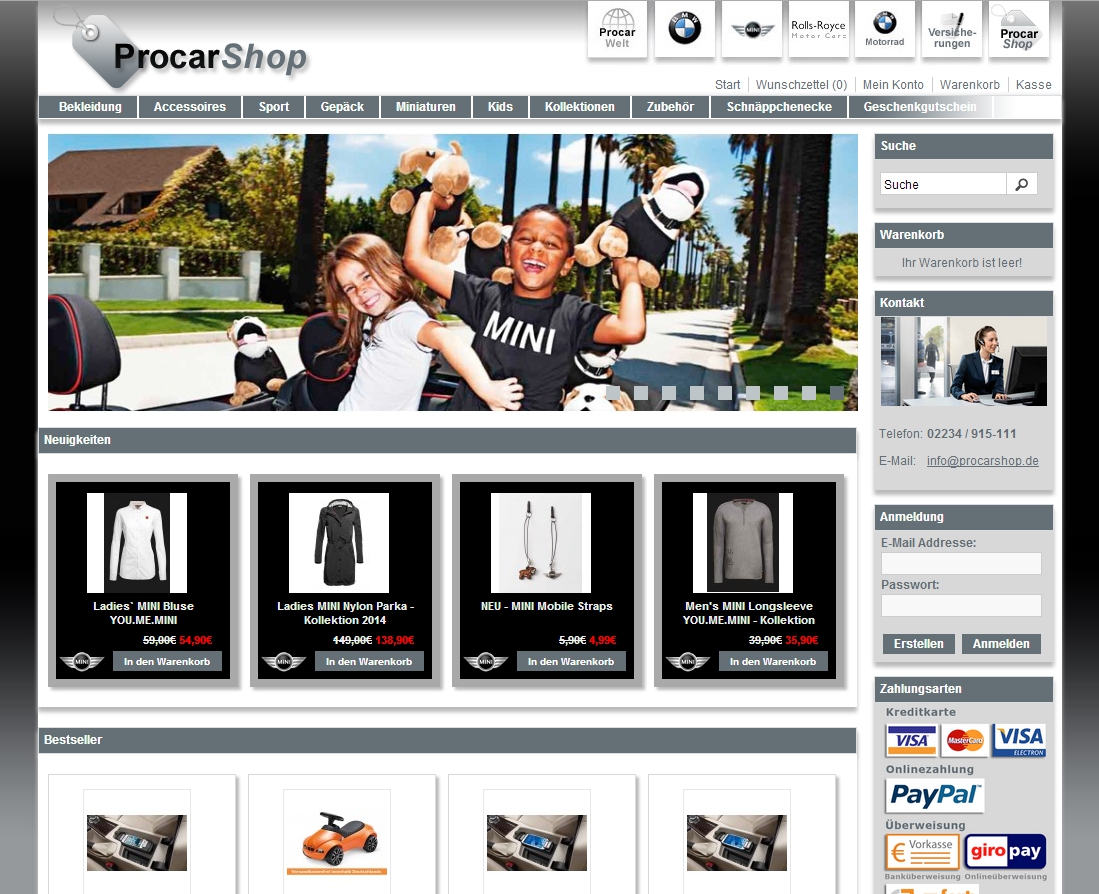Image resolution: width=1099 pixels, height=894 pixels.
Task: Select the second banner slide indicator
Action: pos(641,393)
